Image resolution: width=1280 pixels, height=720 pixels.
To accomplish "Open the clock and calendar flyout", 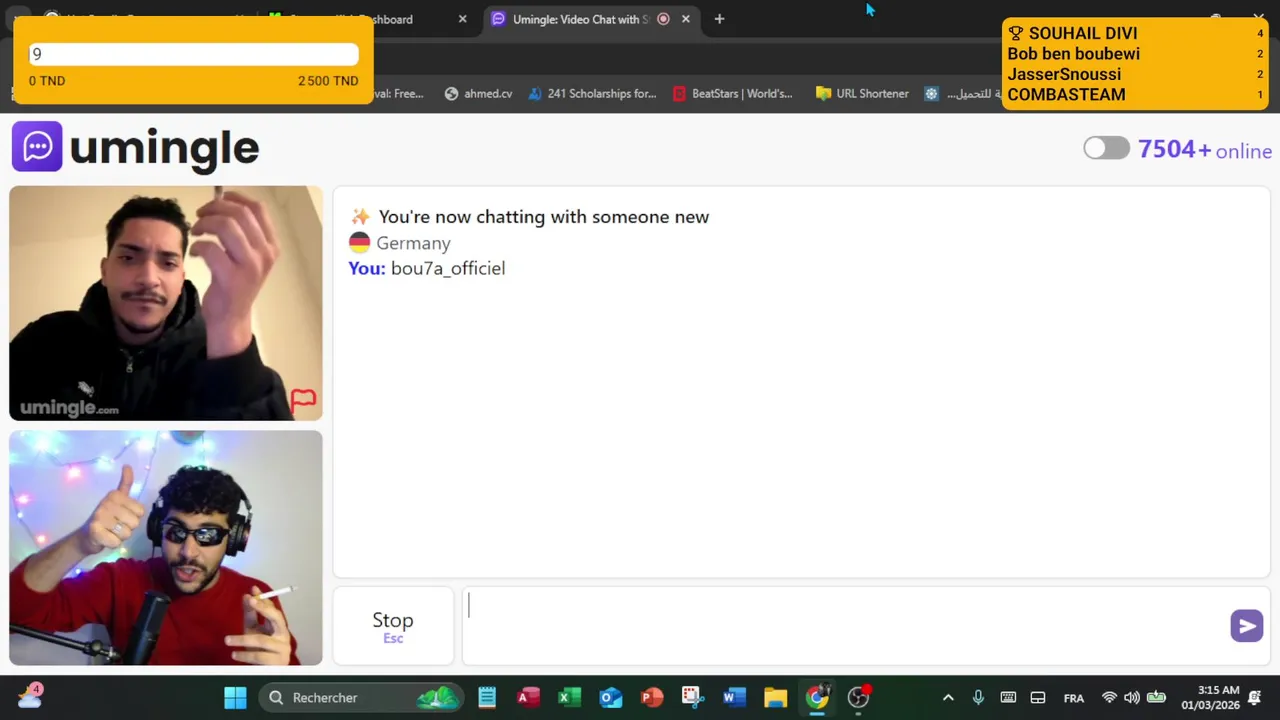I will pos(1210,698).
